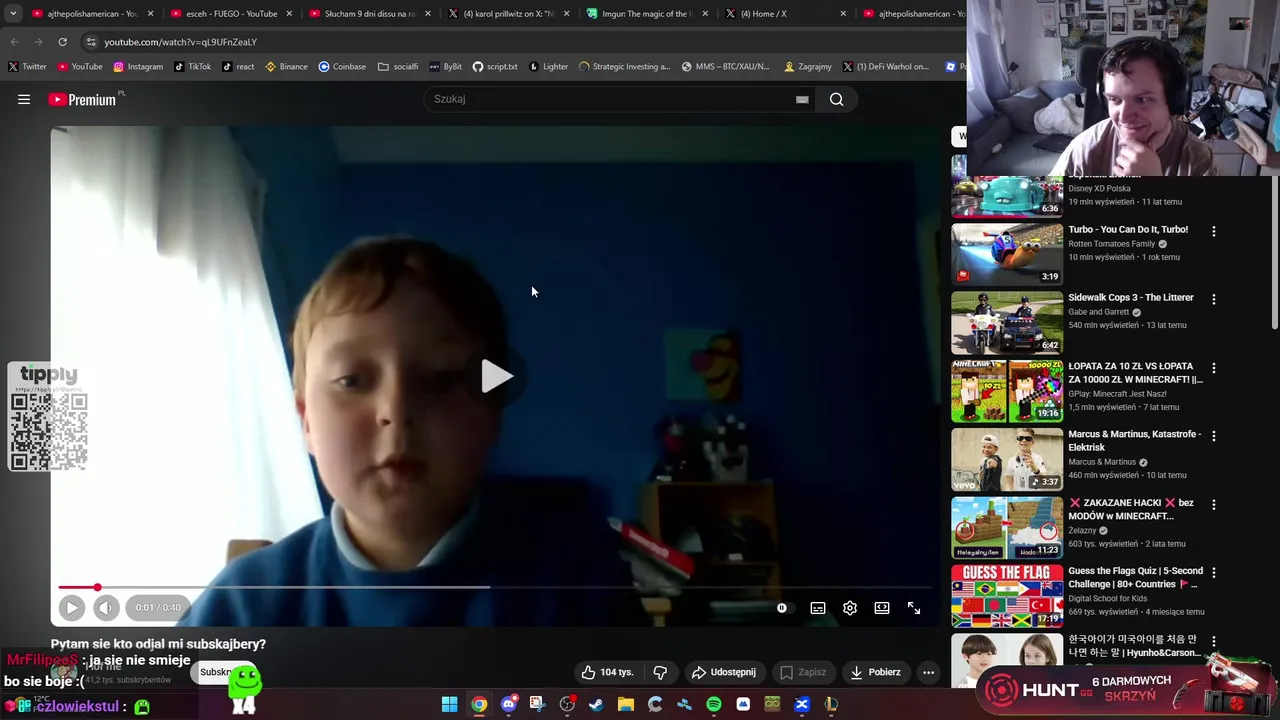Viewport: 1280px width, 720px height.
Task: Open the Twitter bookmark
Action: click(27, 67)
